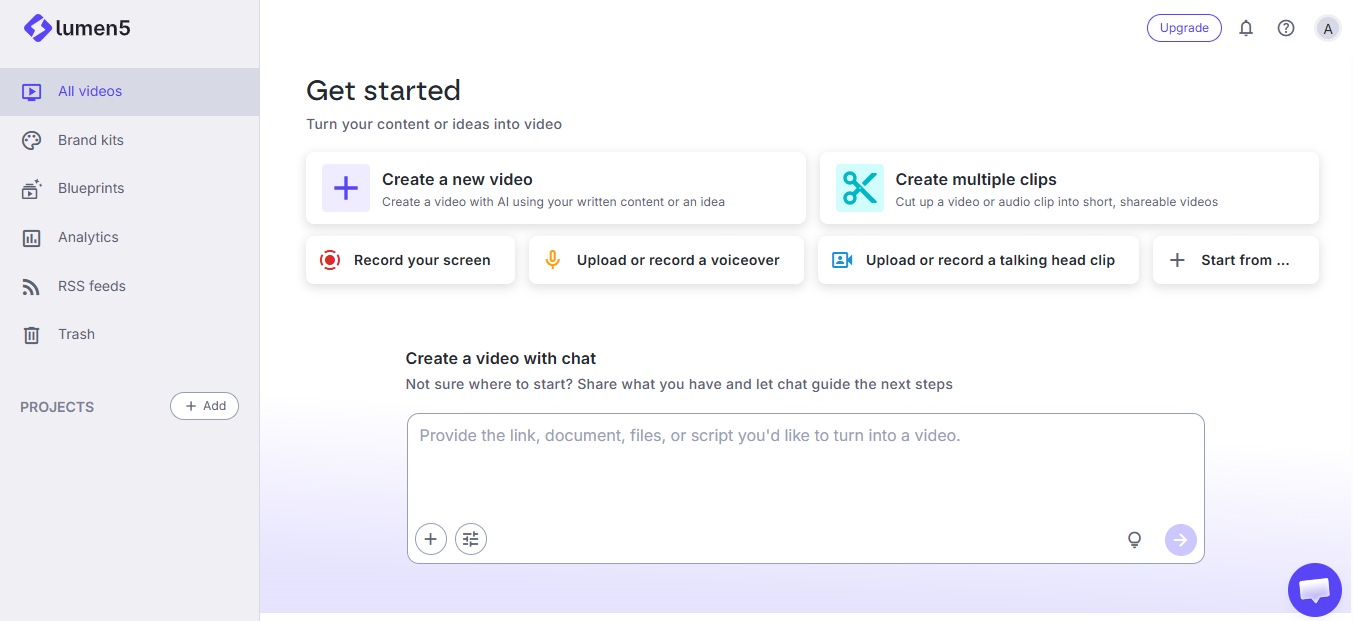Click the blue talking head camera icon
Viewport: 1353px width, 621px height.
(x=842, y=260)
